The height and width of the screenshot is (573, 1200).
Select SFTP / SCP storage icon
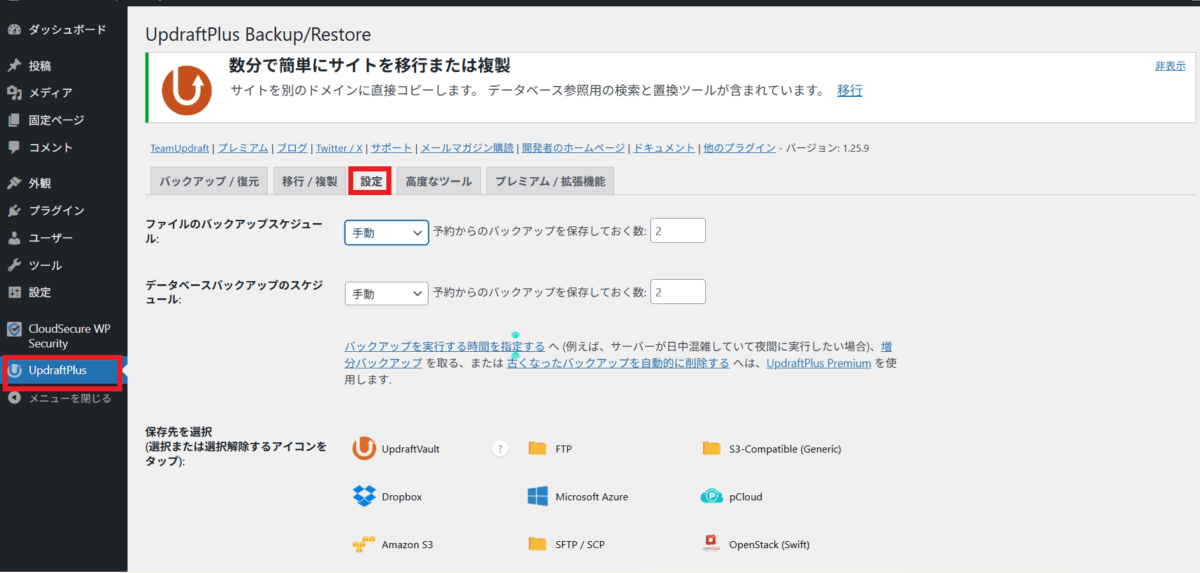538,545
